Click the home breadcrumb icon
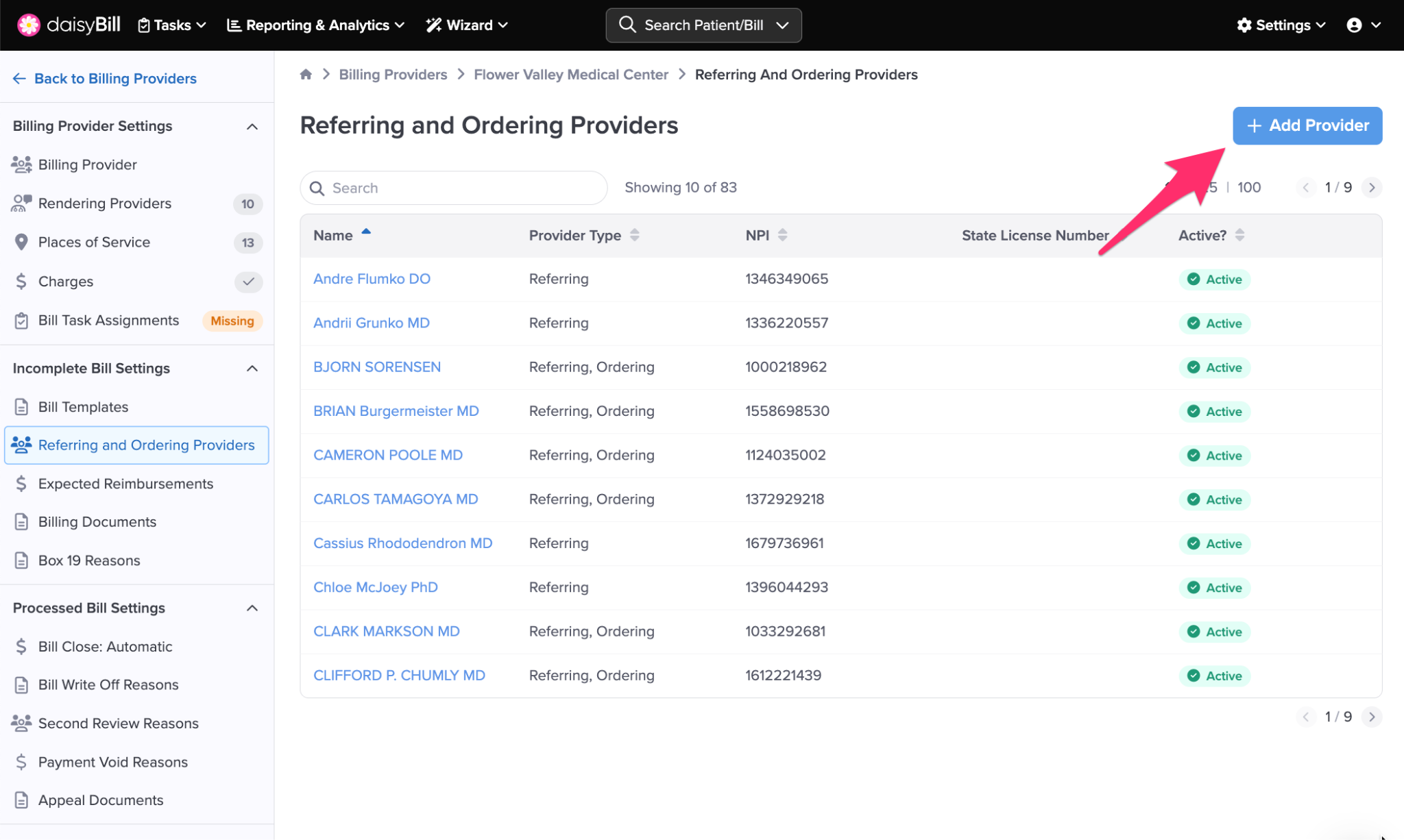Screen dimensions: 1404x840 [306, 75]
